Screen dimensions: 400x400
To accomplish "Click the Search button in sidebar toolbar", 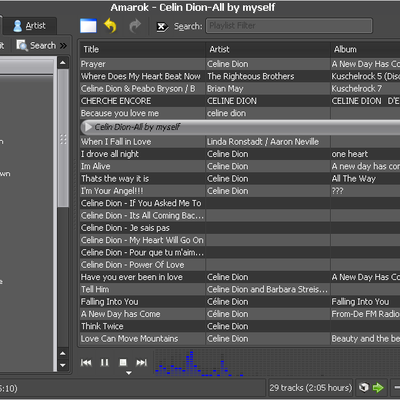I will click(x=36, y=45).
